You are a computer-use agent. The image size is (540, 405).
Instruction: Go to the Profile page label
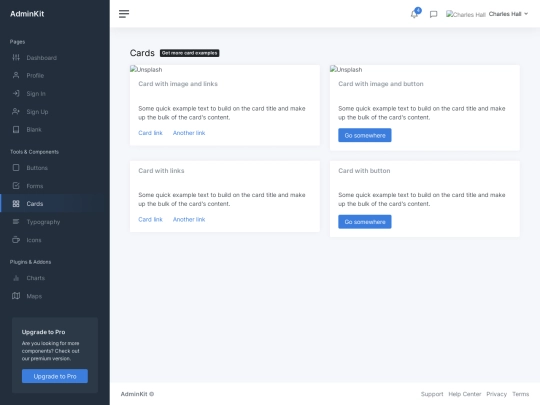pyautogui.click(x=35, y=76)
